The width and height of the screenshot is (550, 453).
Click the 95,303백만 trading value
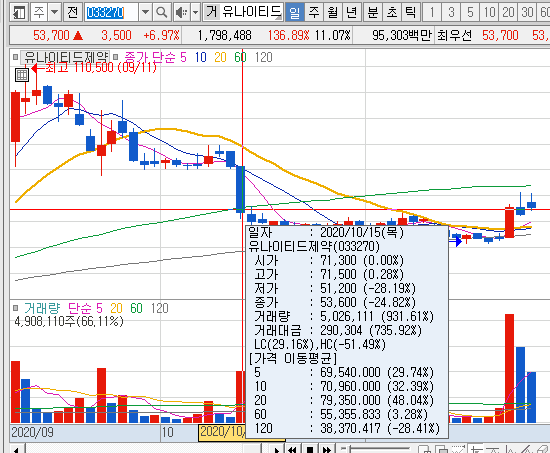pos(402,35)
